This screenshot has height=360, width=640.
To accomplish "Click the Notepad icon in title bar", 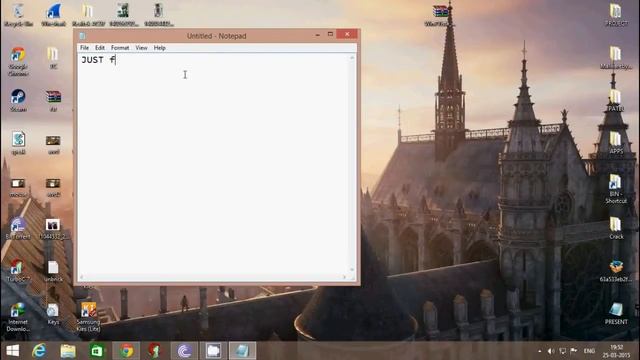I will pos(82,36).
